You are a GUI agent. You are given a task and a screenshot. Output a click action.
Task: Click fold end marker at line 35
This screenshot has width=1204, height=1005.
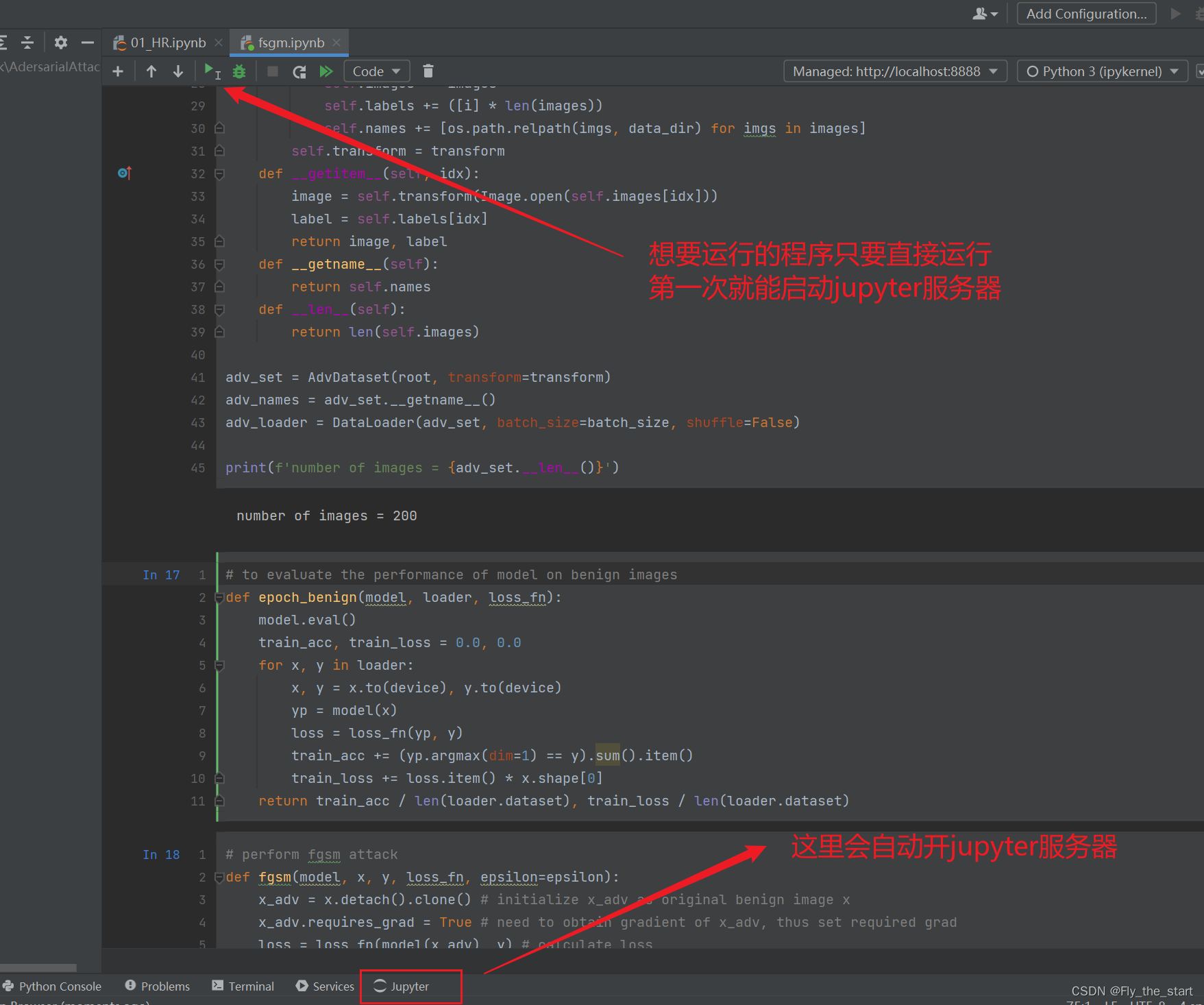click(x=219, y=241)
